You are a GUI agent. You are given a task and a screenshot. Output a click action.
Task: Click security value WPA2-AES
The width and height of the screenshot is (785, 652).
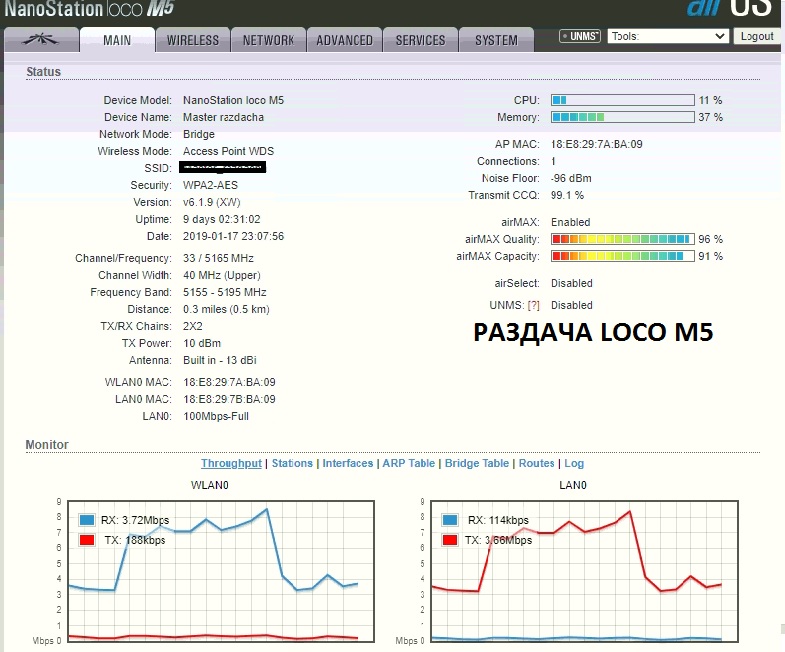(x=210, y=185)
